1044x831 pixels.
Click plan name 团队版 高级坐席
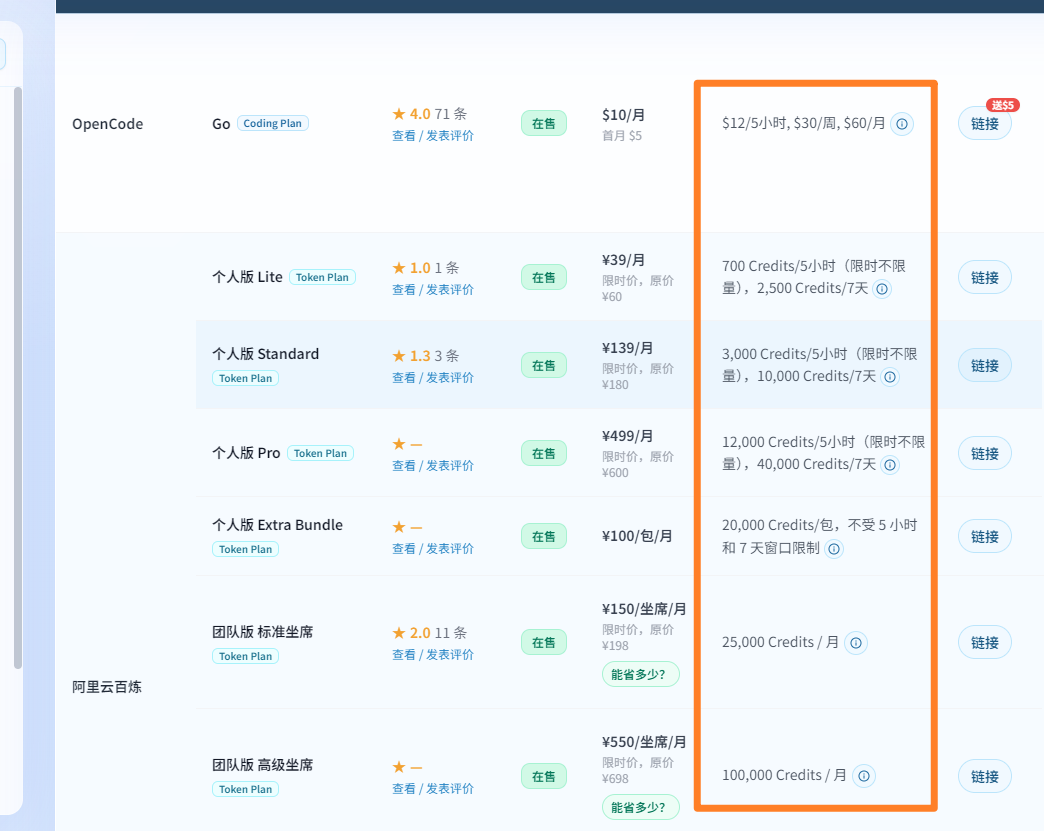coord(262,765)
